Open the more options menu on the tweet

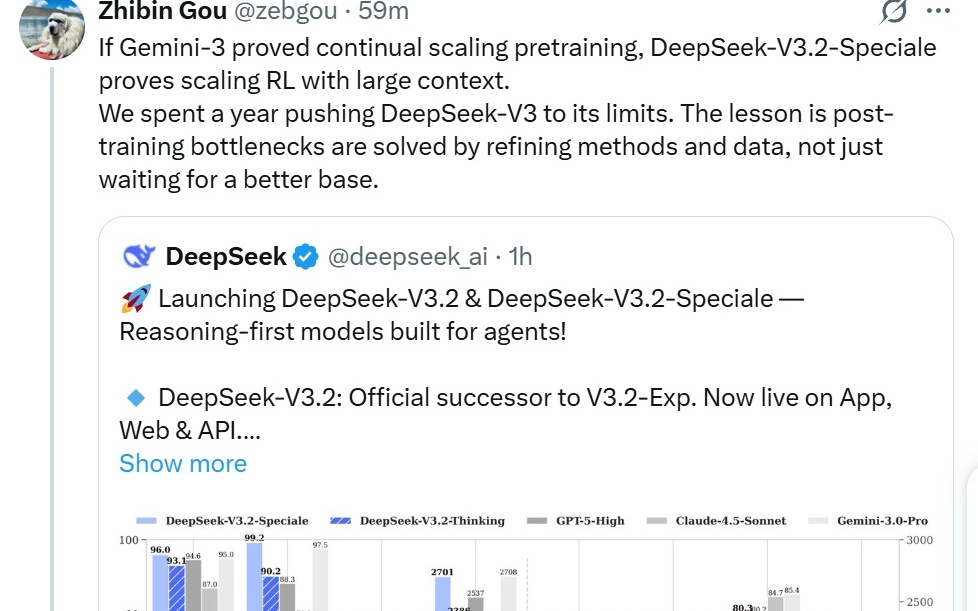click(x=936, y=13)
